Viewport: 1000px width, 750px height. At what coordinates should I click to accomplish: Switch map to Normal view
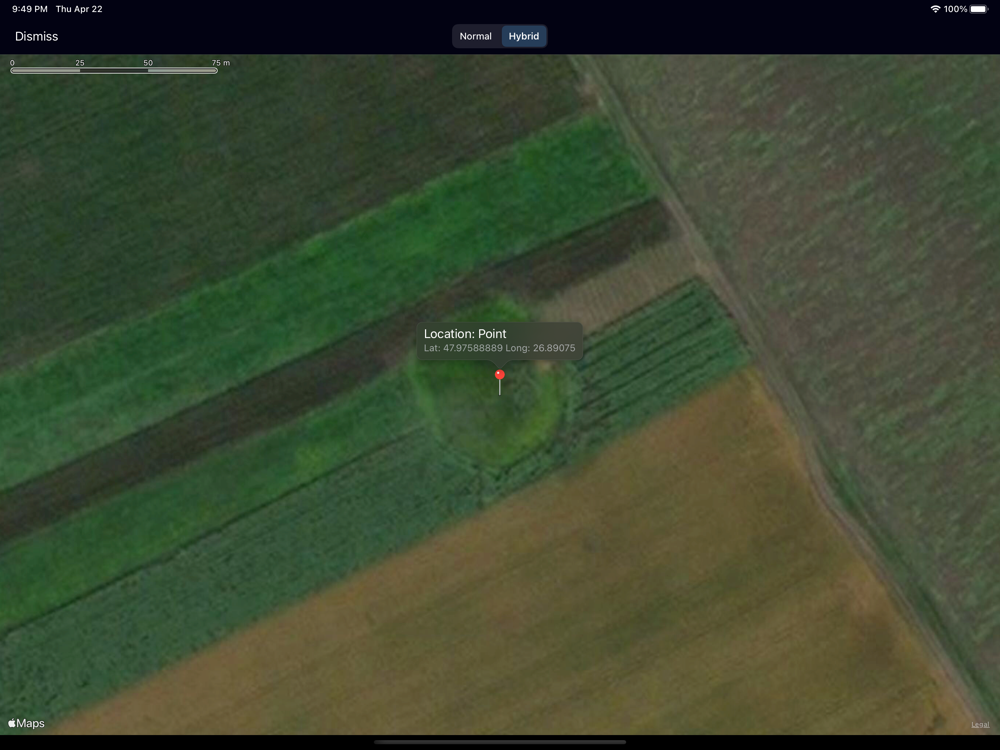pyautogui.click(x=476, y=36)
